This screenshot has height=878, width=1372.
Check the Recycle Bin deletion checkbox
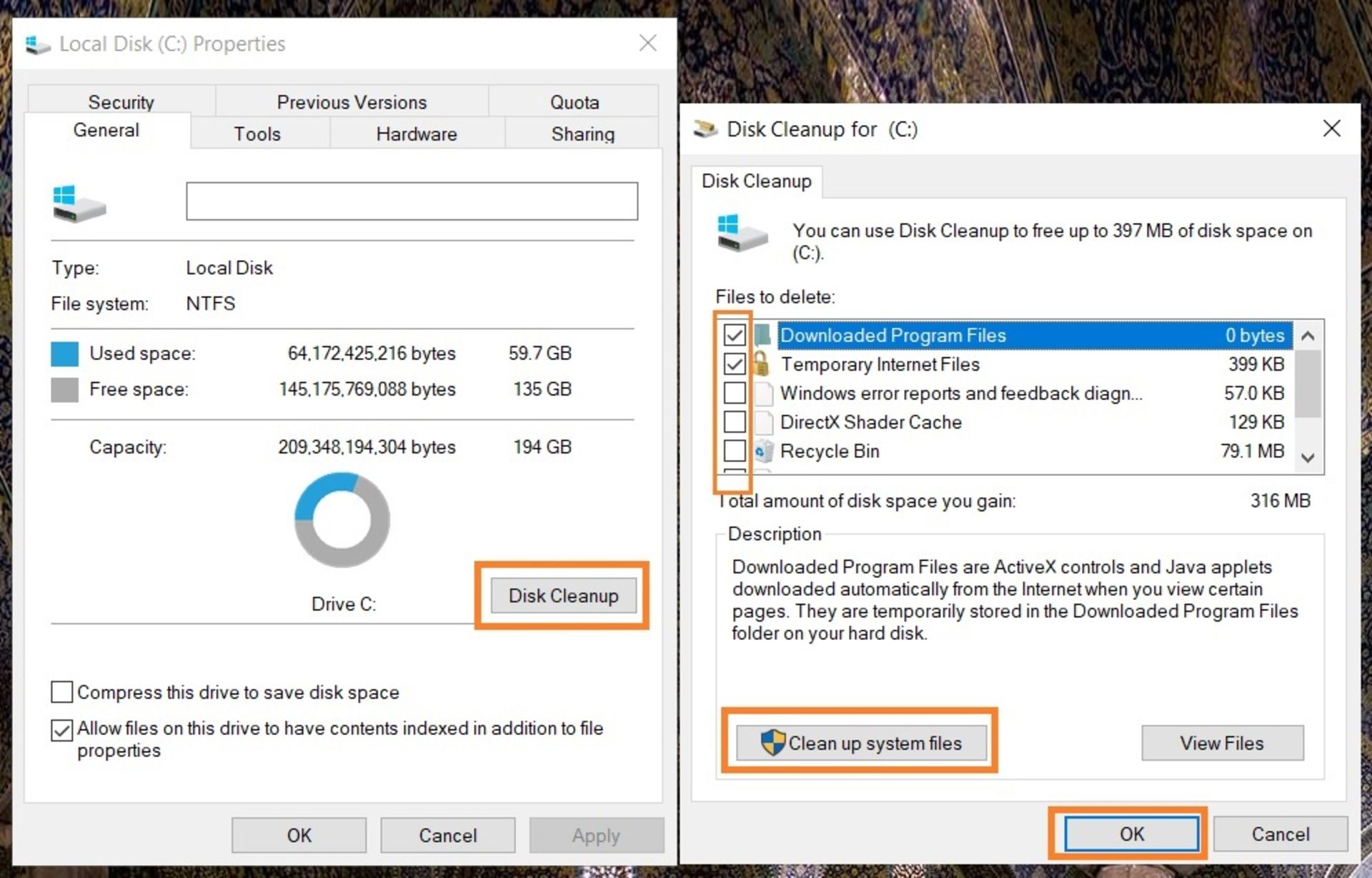pyautogui.click(x=735, y=451)
